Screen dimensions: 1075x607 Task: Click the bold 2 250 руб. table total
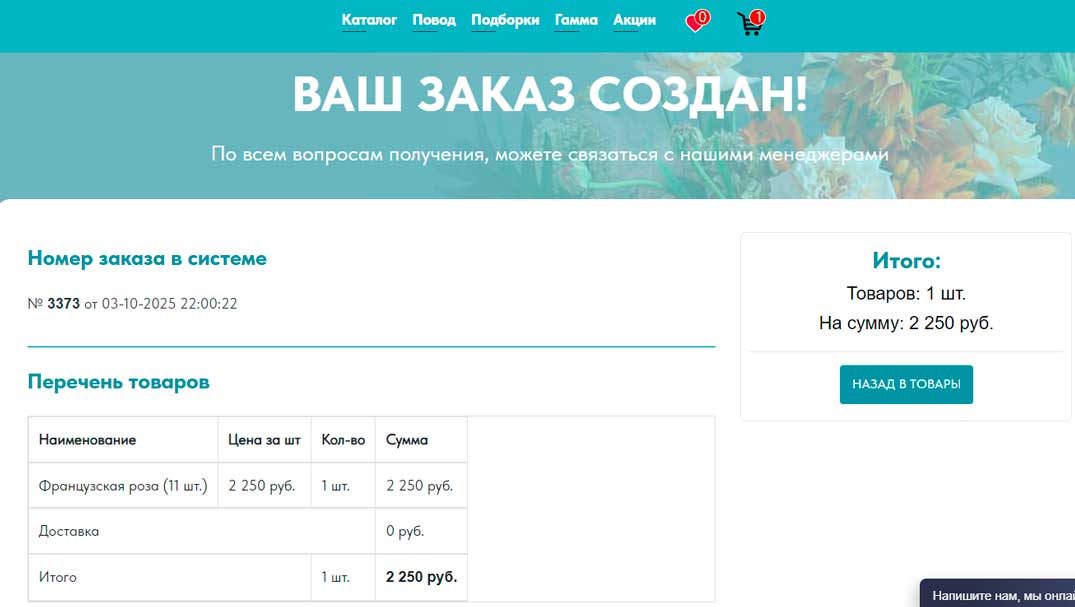(x=421, y=577)
